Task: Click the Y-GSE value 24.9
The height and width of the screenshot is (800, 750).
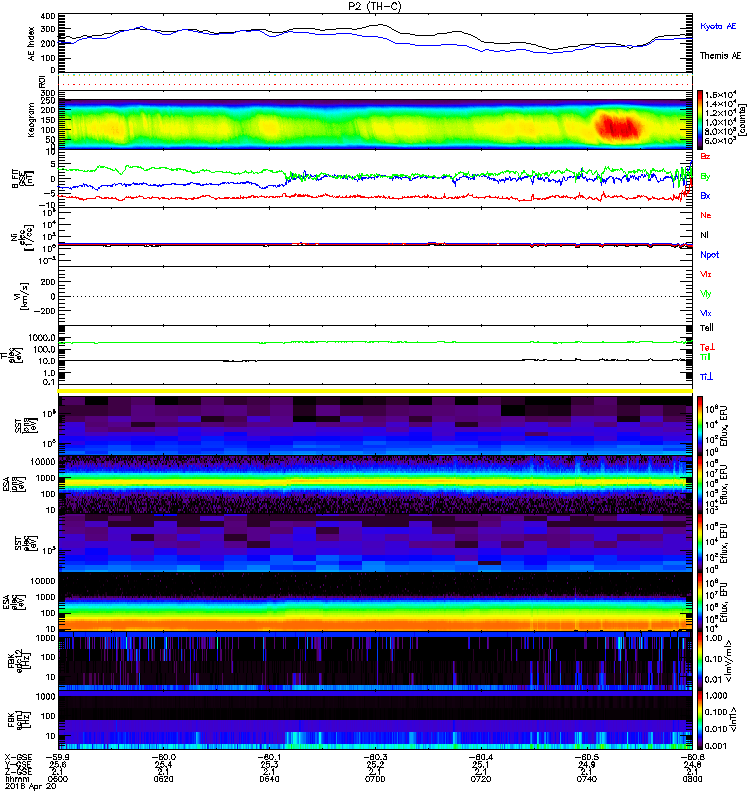Action: point(587,764)
